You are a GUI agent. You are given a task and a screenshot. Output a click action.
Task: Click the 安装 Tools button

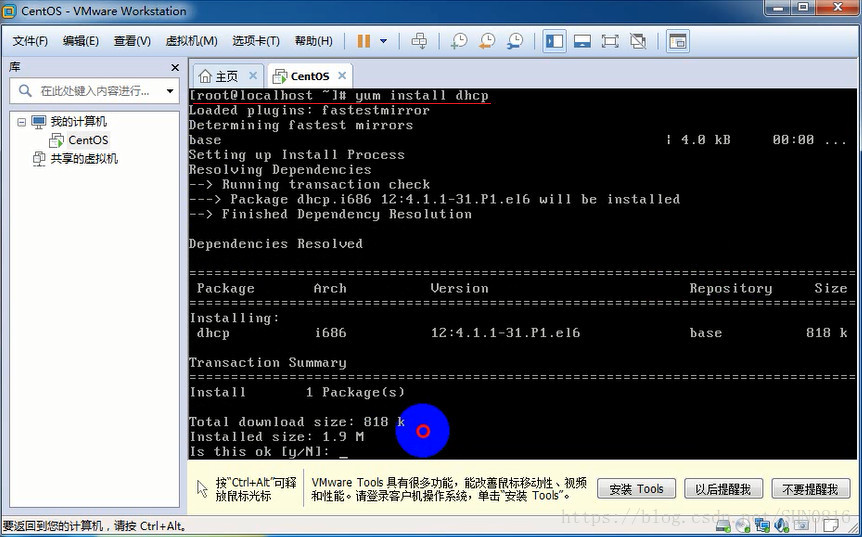coord(636,489)
